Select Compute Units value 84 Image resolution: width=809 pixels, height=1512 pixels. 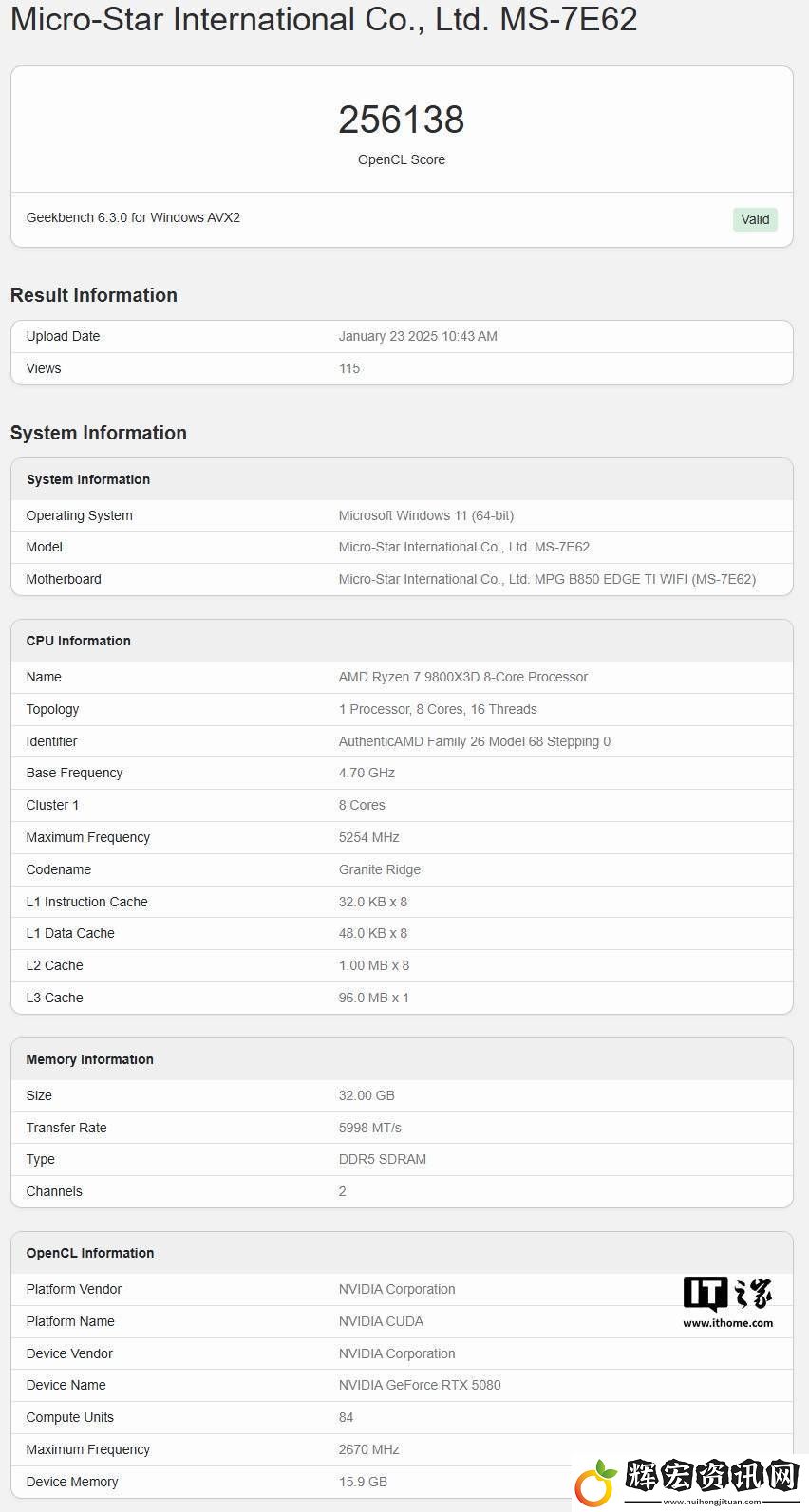point(346,1417)
